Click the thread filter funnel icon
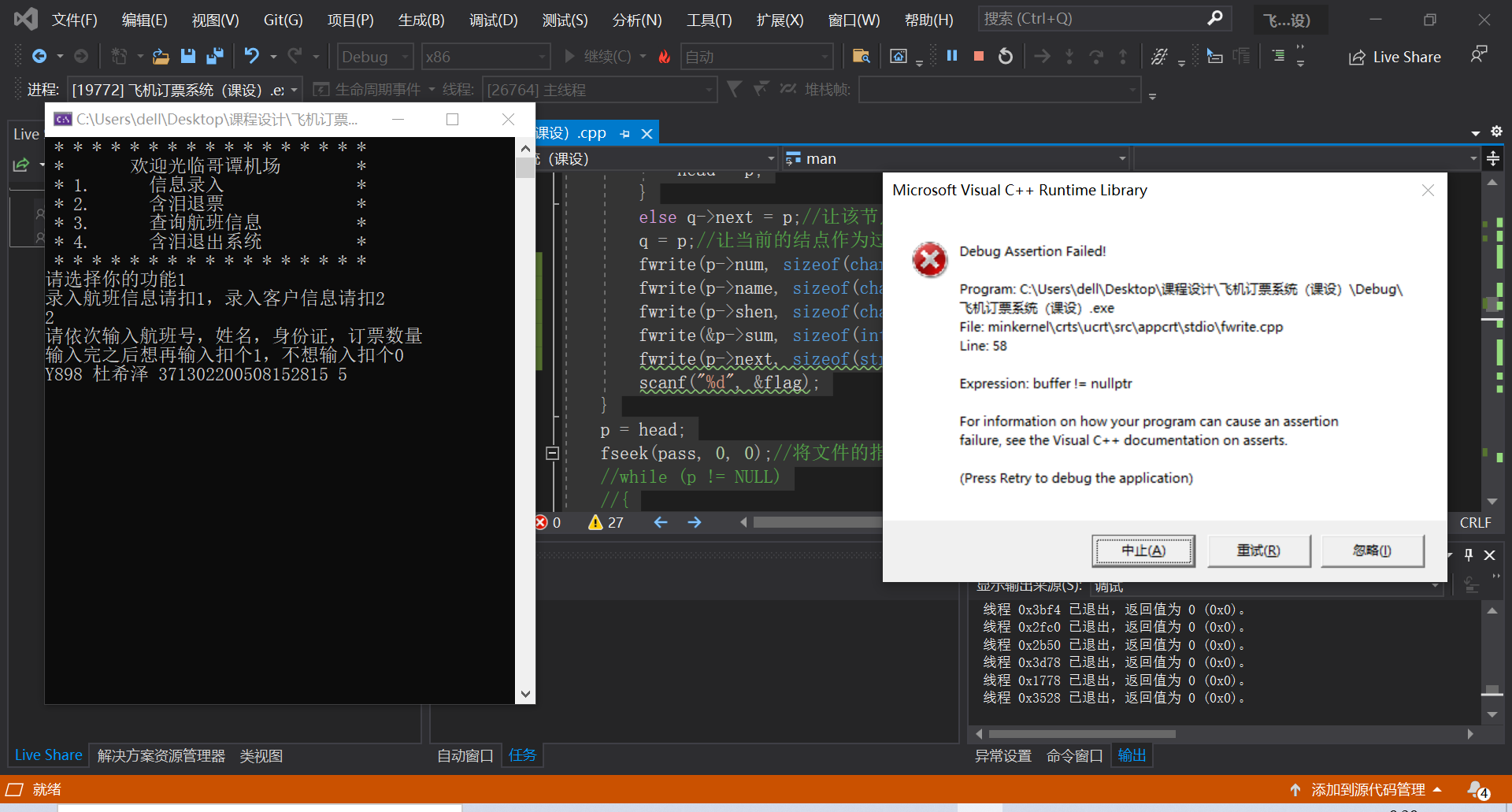The width and height of the screenshot is (1512, 812). (x=734, y=89)
